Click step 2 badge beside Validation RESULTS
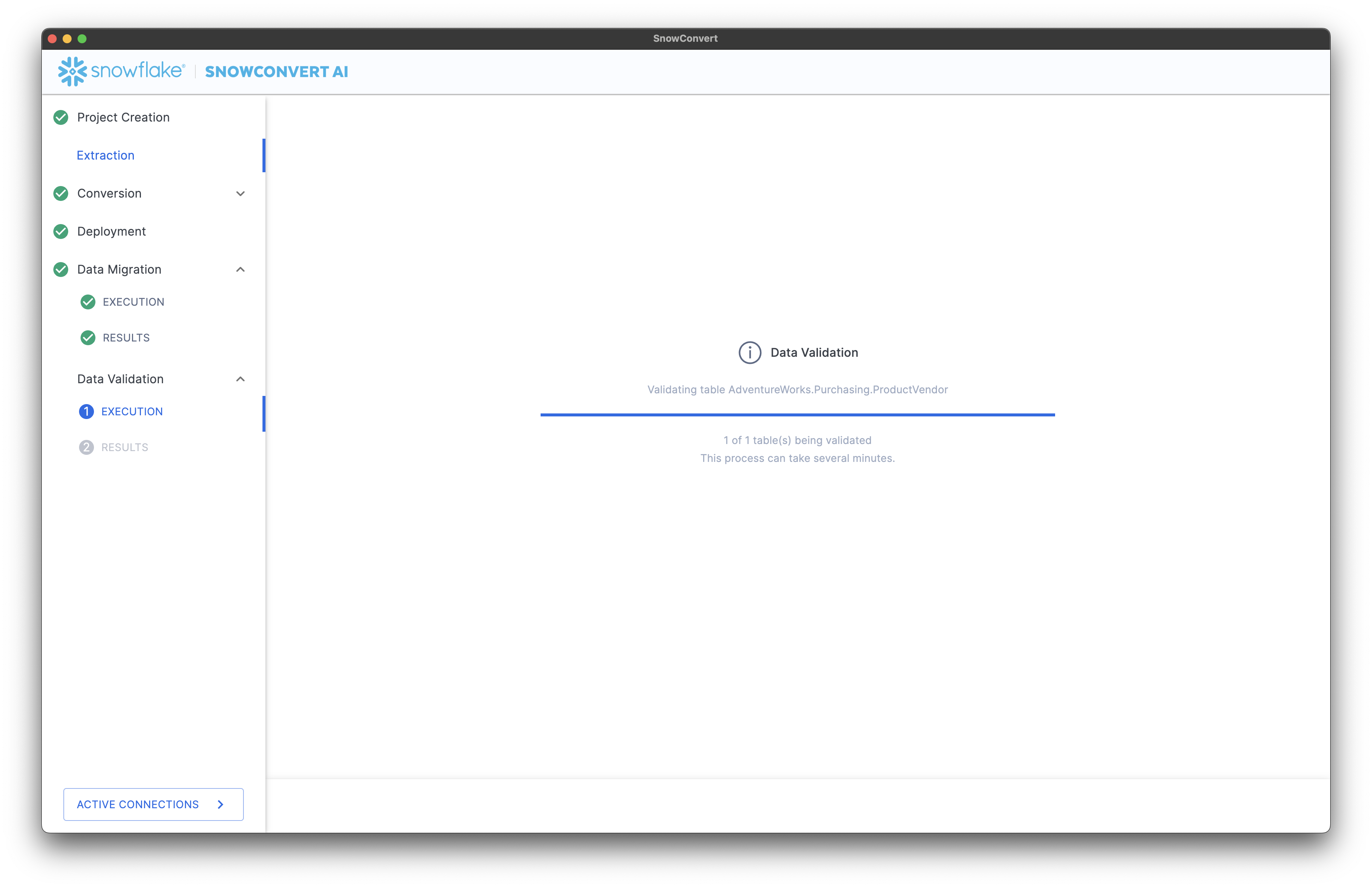Viewport: 1372px width, 888px height. click(x=86, y=447)
